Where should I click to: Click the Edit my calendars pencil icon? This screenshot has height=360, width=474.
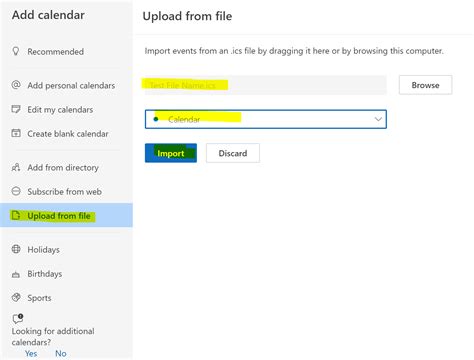tap(16, 109)
